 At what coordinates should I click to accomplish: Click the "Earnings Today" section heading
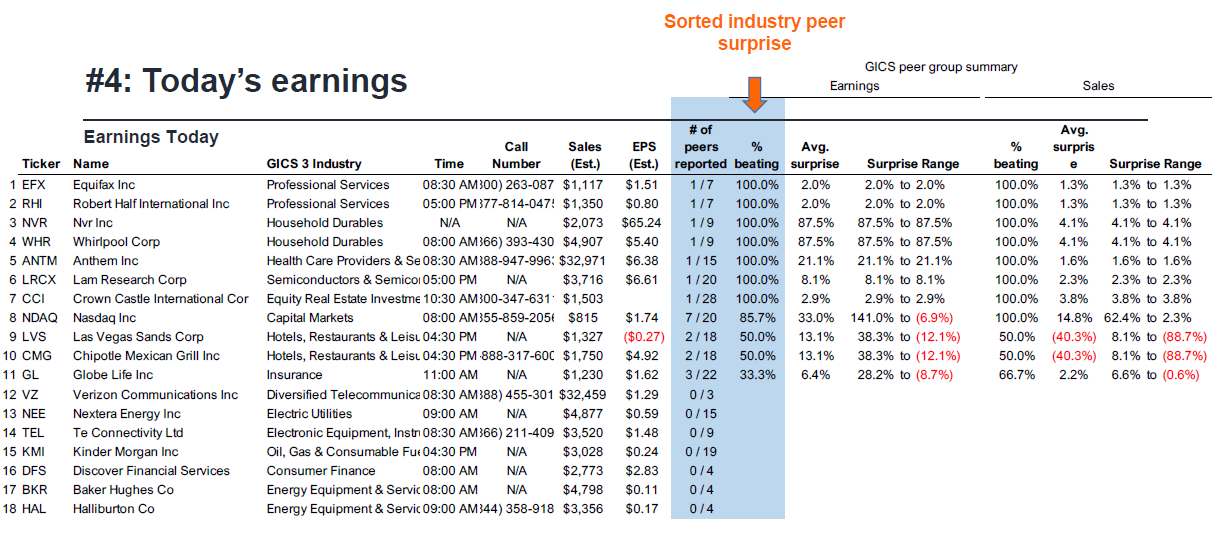click(x=151, y=137)
